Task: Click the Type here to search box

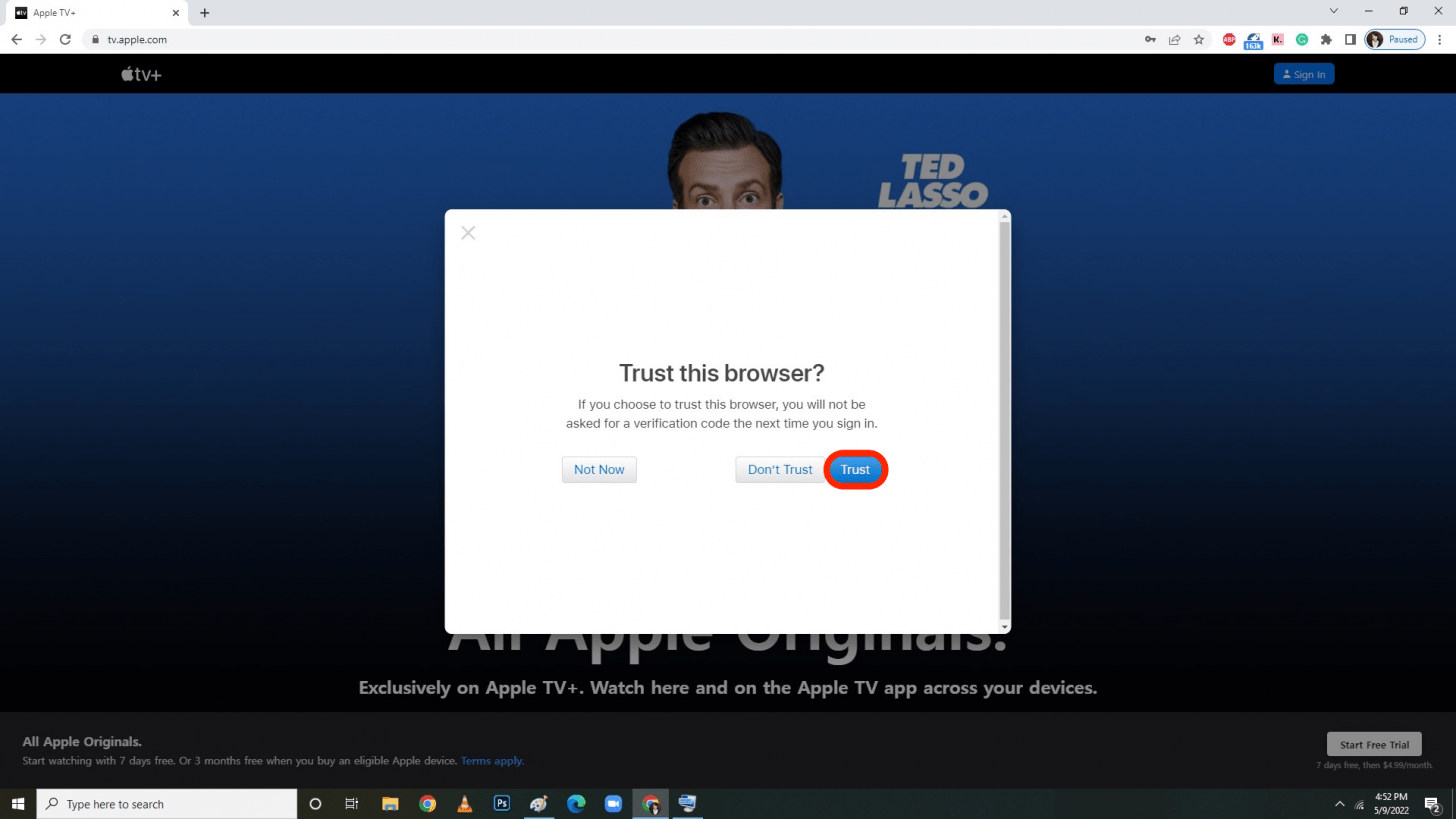Action: coord(167,804)
